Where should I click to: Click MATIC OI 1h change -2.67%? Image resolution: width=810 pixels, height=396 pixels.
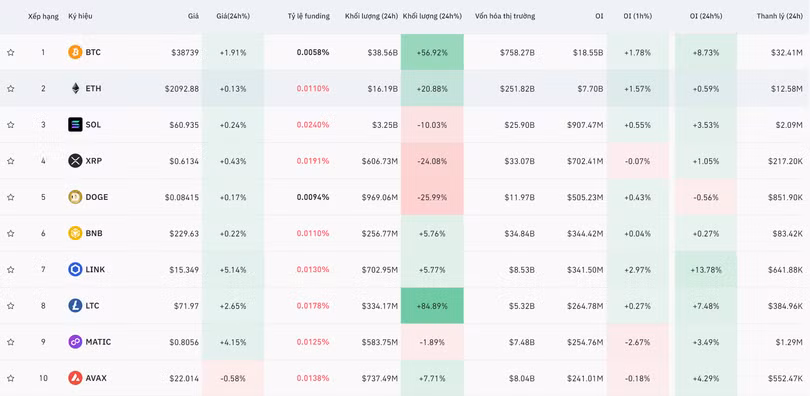tap(637, 342)
